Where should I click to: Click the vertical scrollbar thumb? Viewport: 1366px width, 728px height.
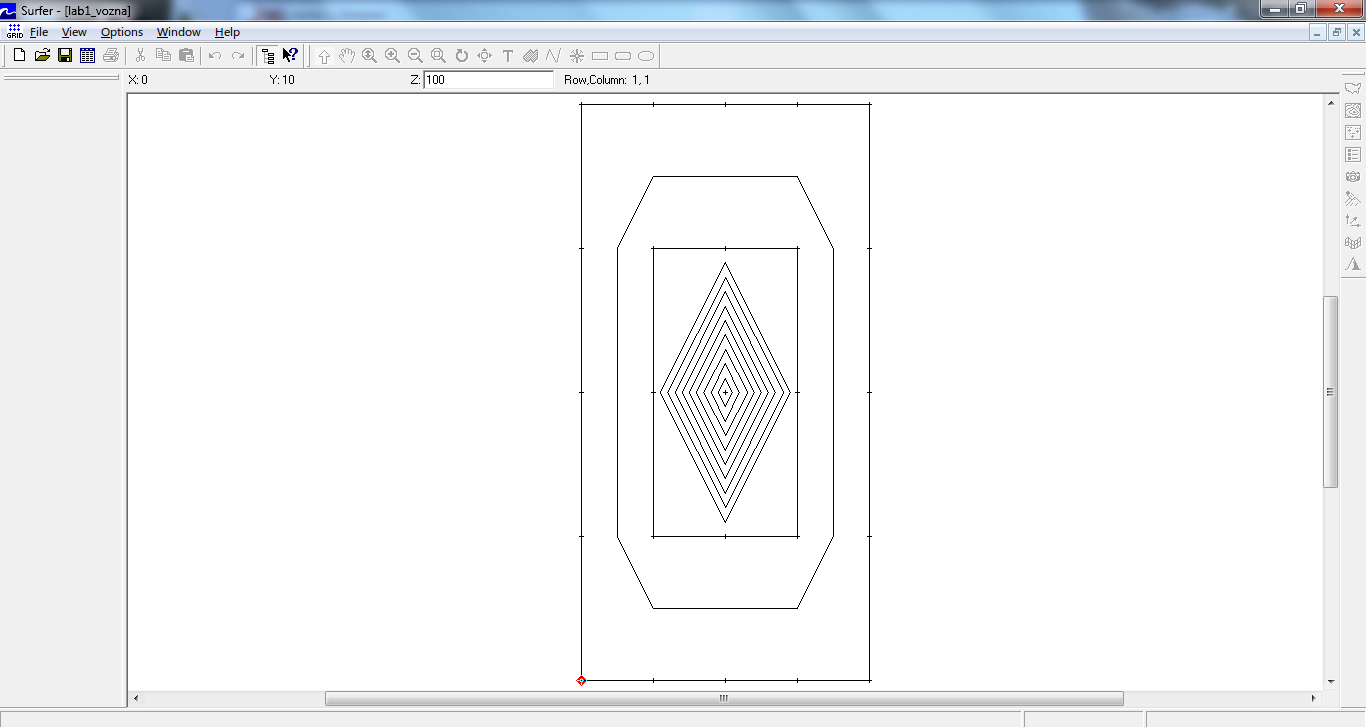point(1330,392)
